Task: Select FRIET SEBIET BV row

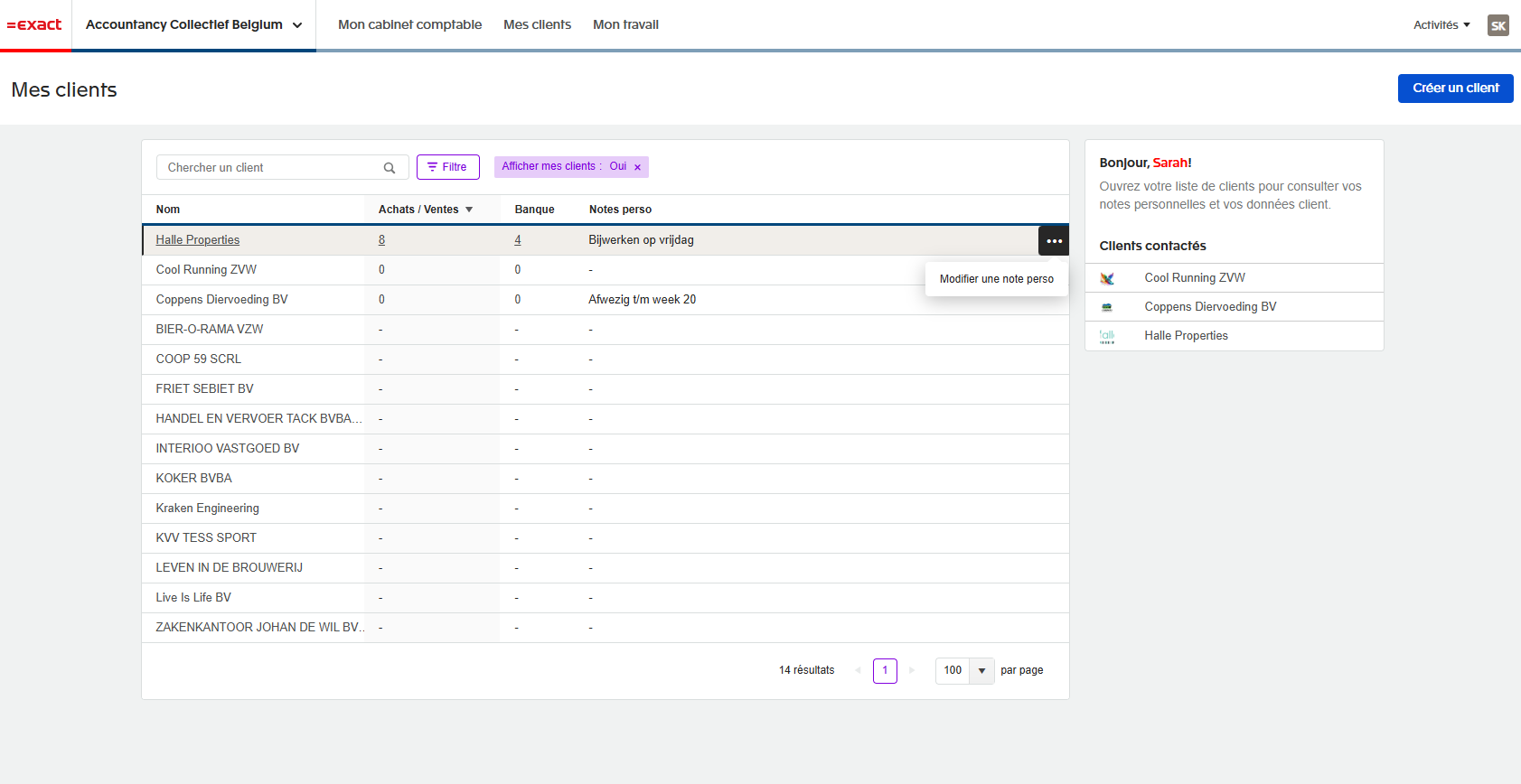Action: tap(605, 389)
